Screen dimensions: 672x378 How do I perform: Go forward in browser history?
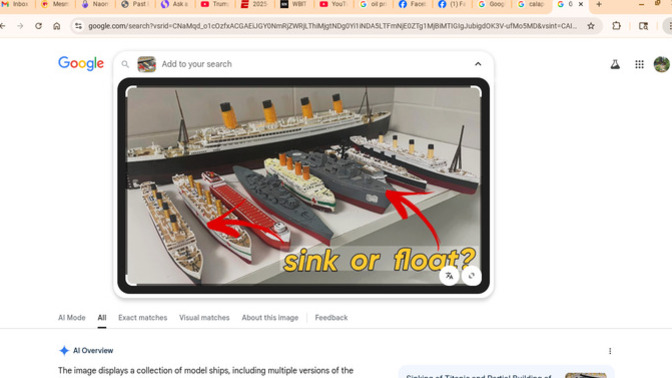click(20, 26)
